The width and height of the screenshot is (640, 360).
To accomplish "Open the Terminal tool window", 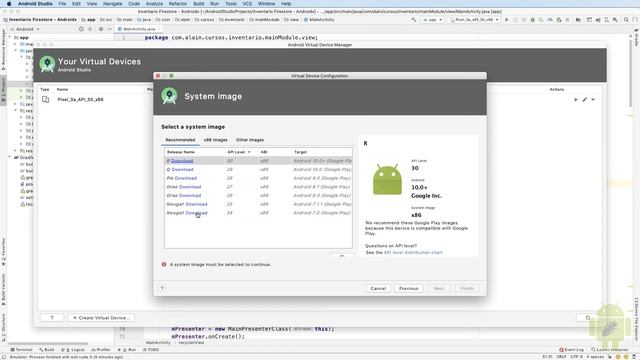I will [21, 350].
